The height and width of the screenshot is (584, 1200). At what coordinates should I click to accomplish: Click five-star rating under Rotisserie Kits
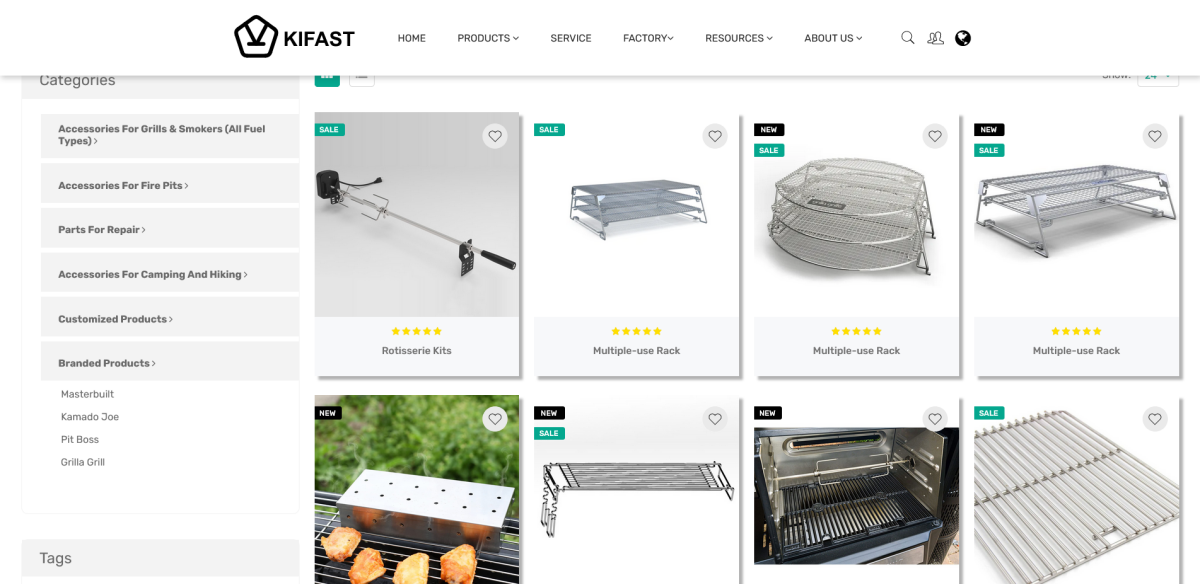pyautogui.click(x=417, y=331)
